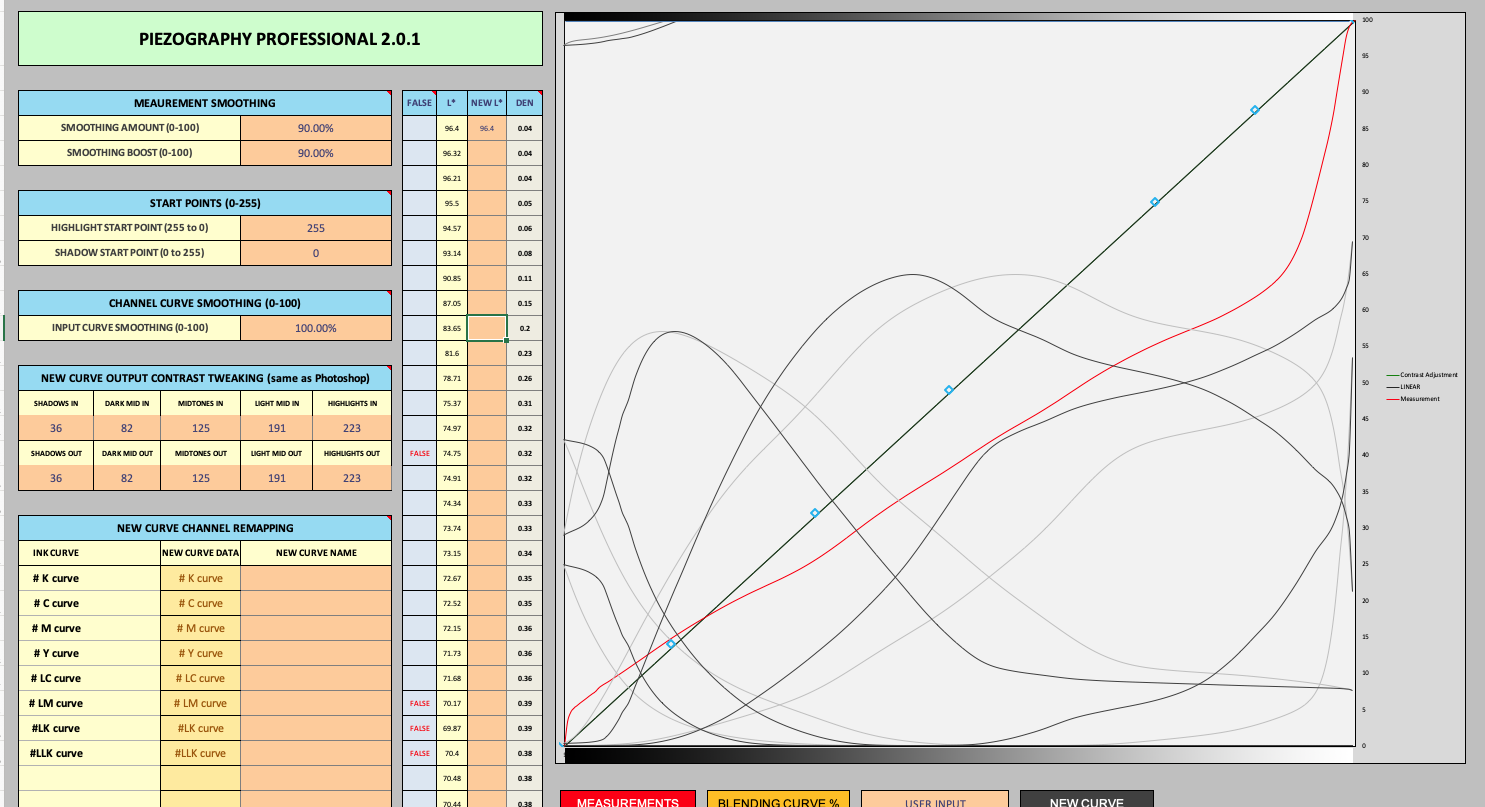
Task: Click the L* value 83.65
Action: coord(451,328)
